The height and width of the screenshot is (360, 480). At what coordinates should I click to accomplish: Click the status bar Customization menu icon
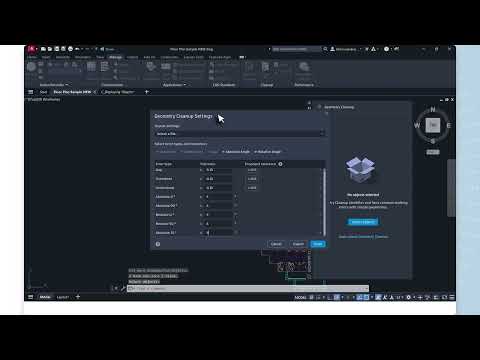[x=452, y=297]
